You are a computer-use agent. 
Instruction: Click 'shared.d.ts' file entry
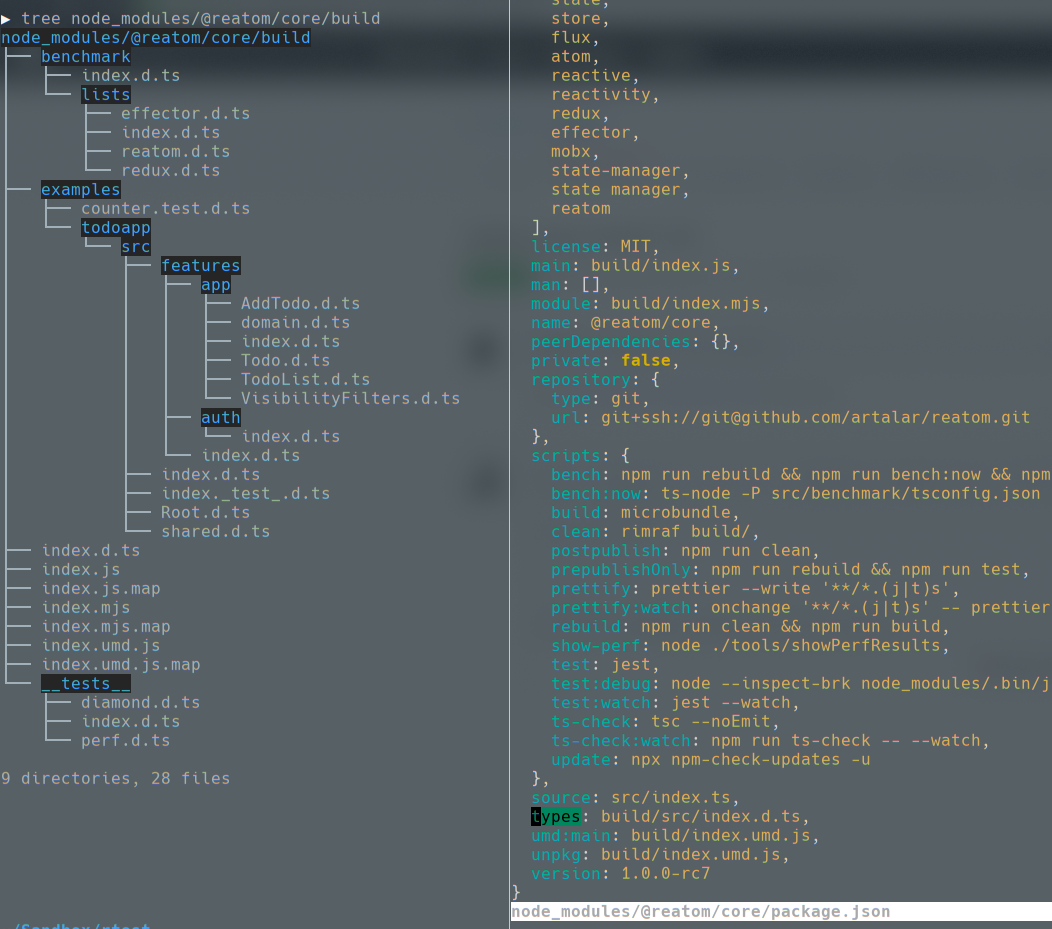pyautogui.click(x=215, y=531)
